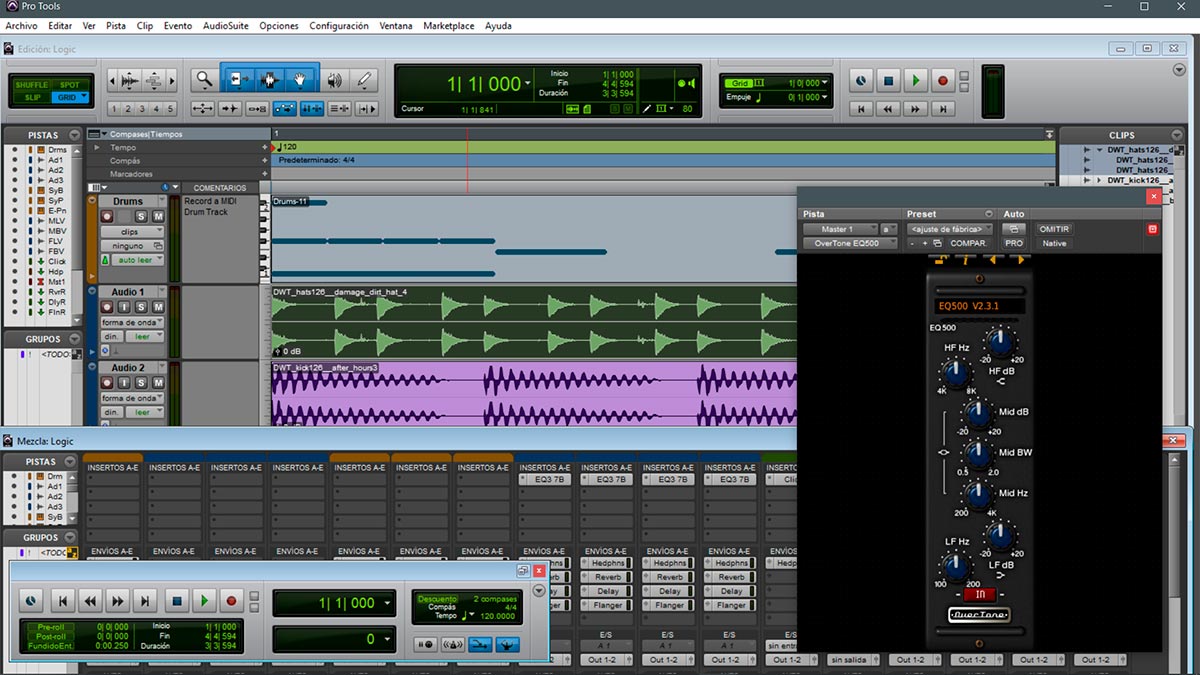The image size is (1200, 675).
Task: Open the plugin preset 'ajuste de fábrica' dropdown
Action: coord(949,229)
